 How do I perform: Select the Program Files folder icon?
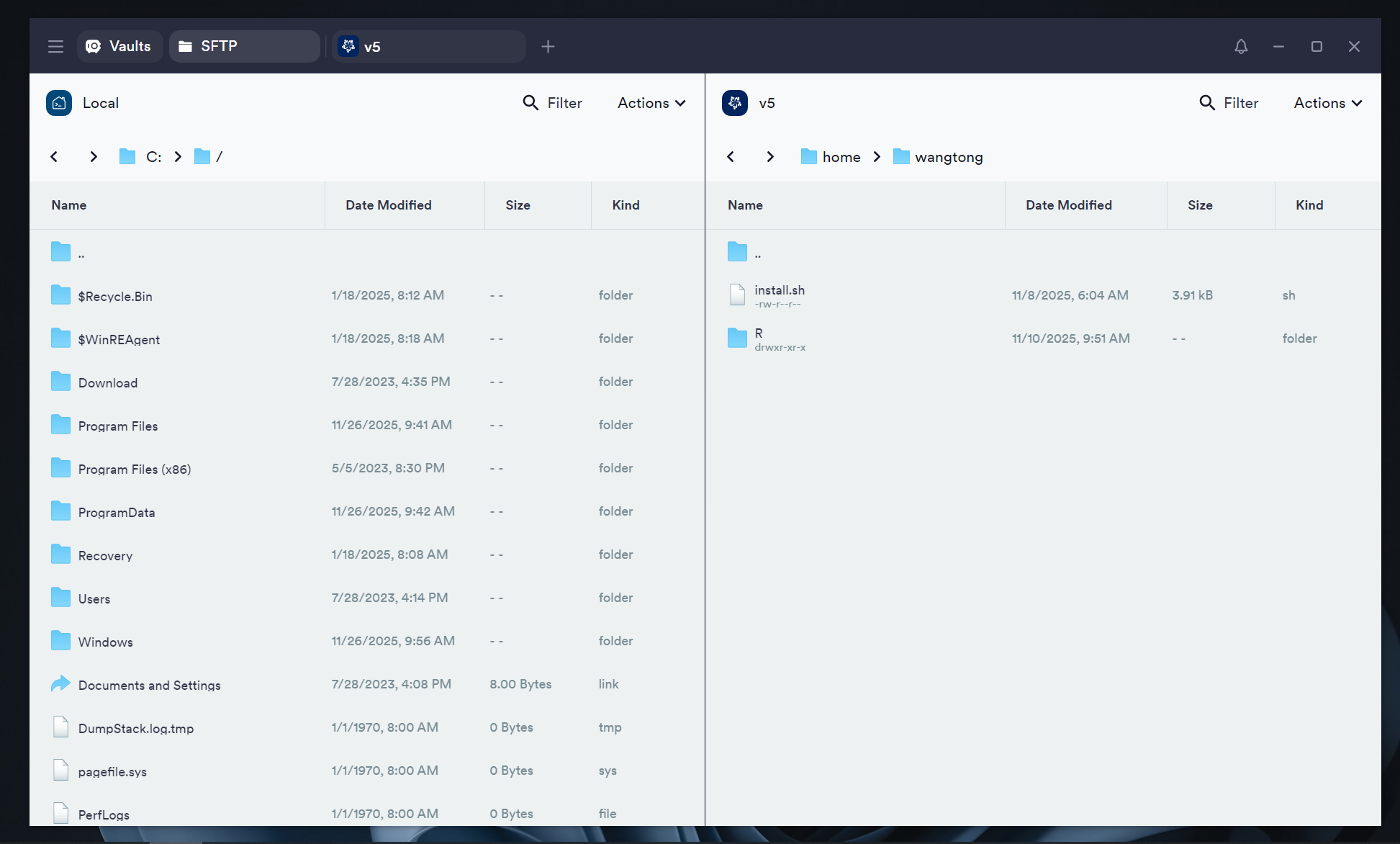(61, 425)
